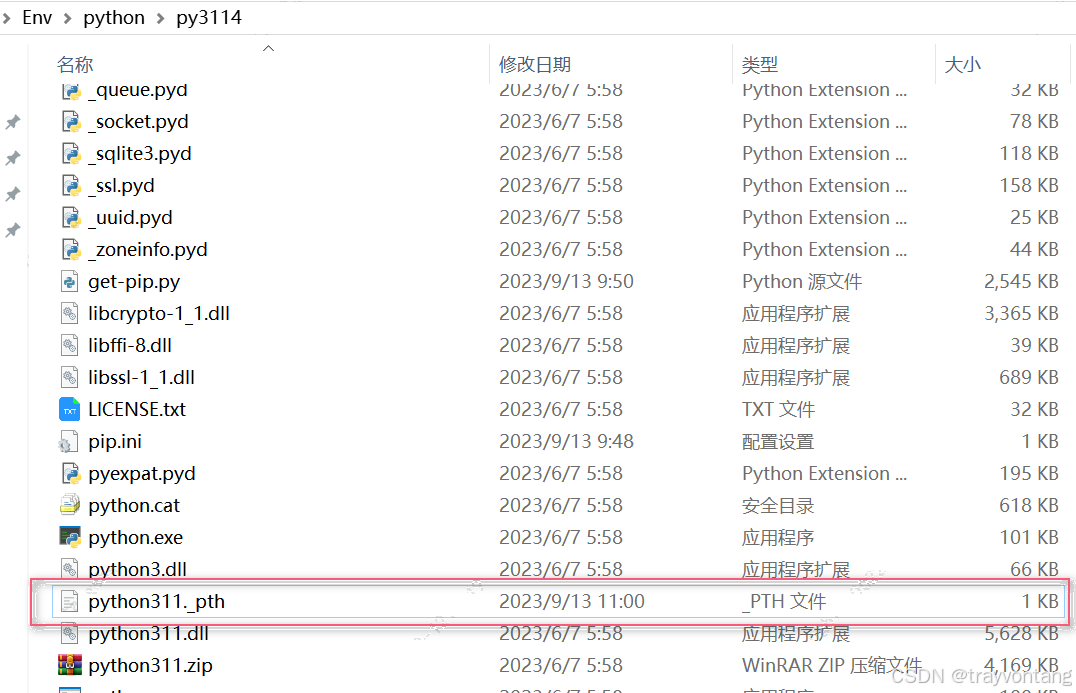Image resolution: width=1076 pixels, height=693 pixels.
Task: Unpin the first quick access item
Action: pyautogui.click(x=13, y=122)
